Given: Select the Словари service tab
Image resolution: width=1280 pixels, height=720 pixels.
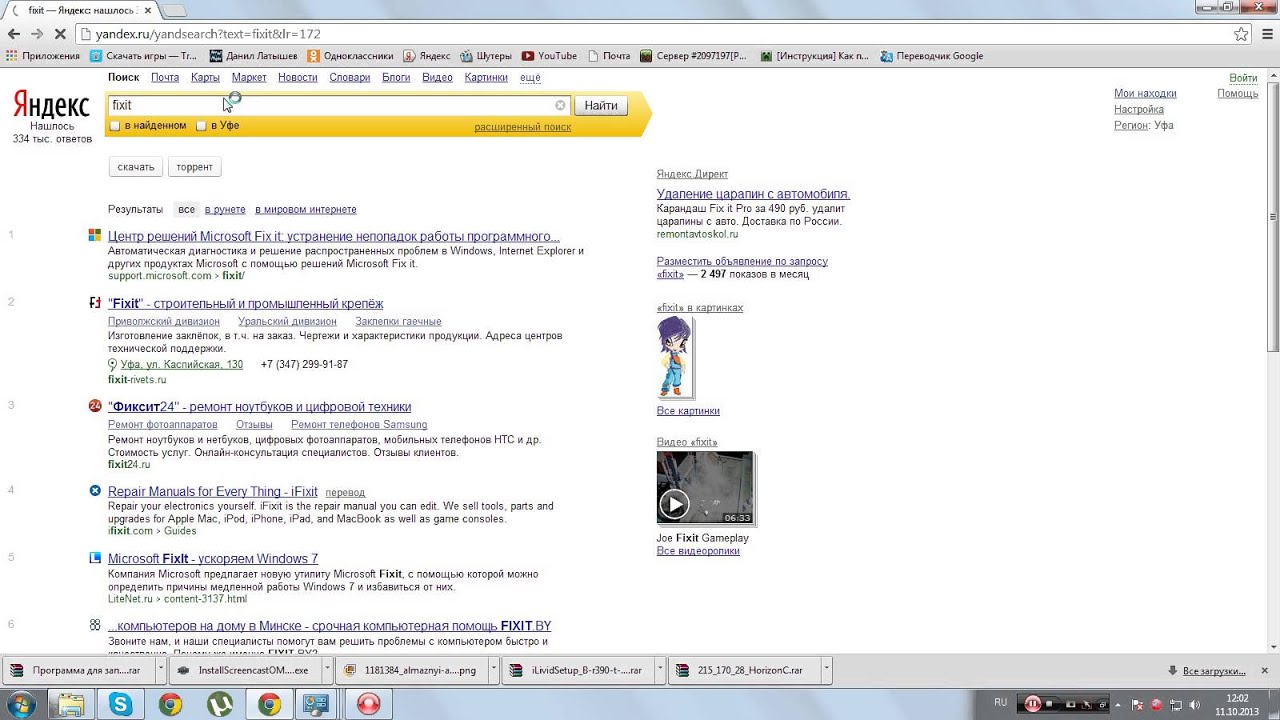Looking at the screenshot, I should [350, 77].
